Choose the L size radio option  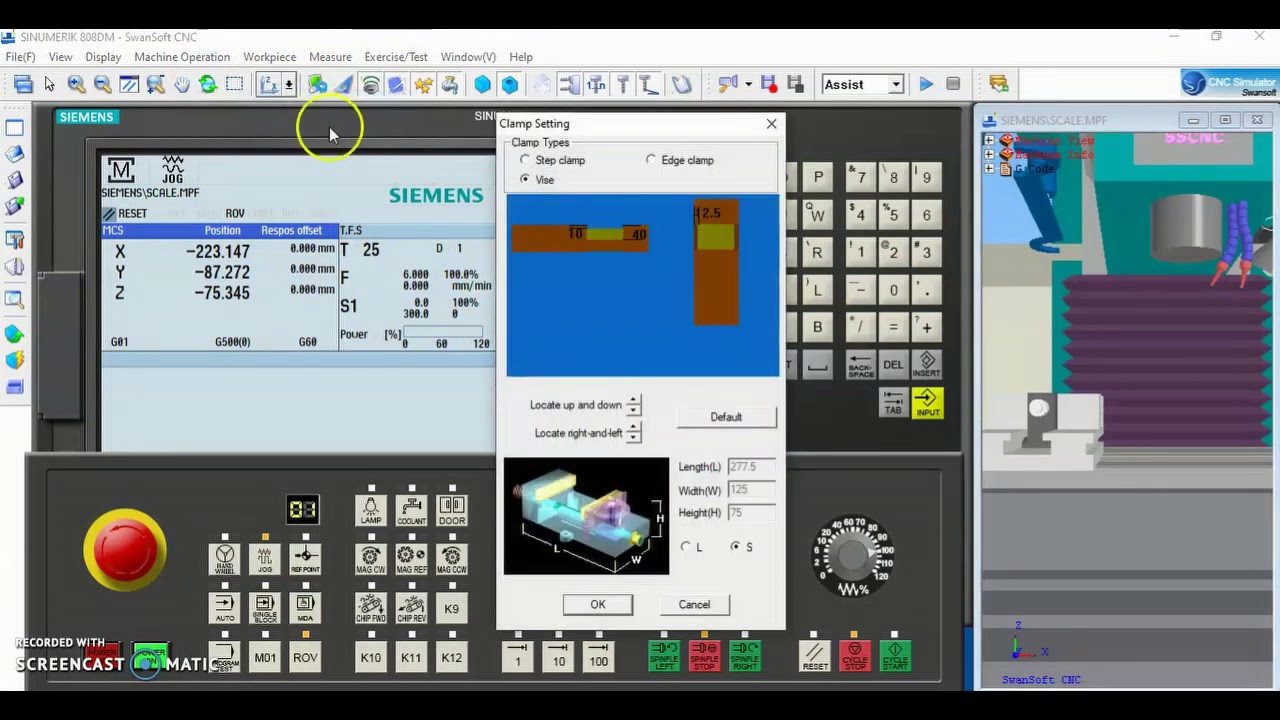click(x=685, y=547)
